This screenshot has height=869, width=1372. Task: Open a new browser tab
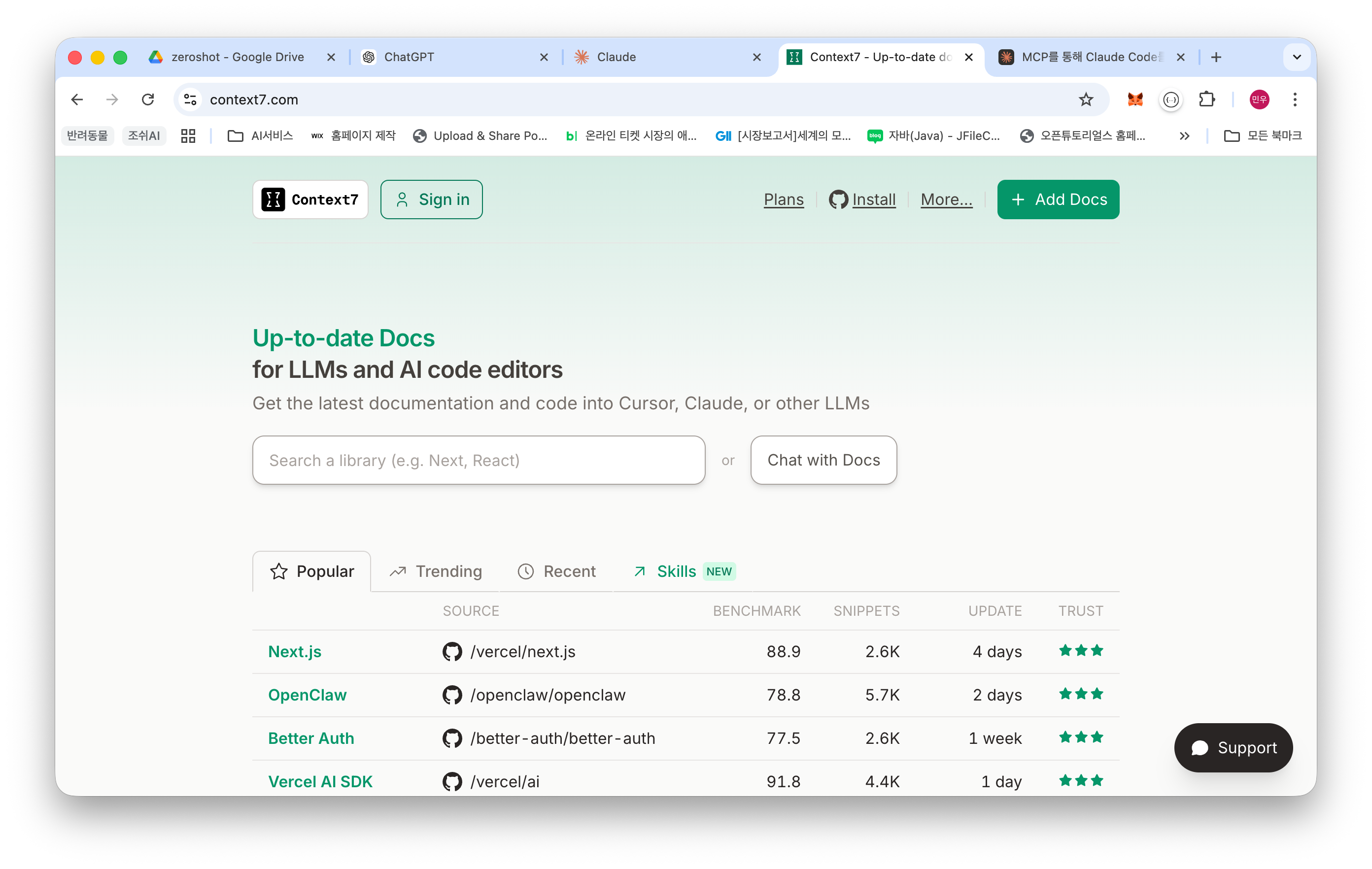coord(1216,57)
